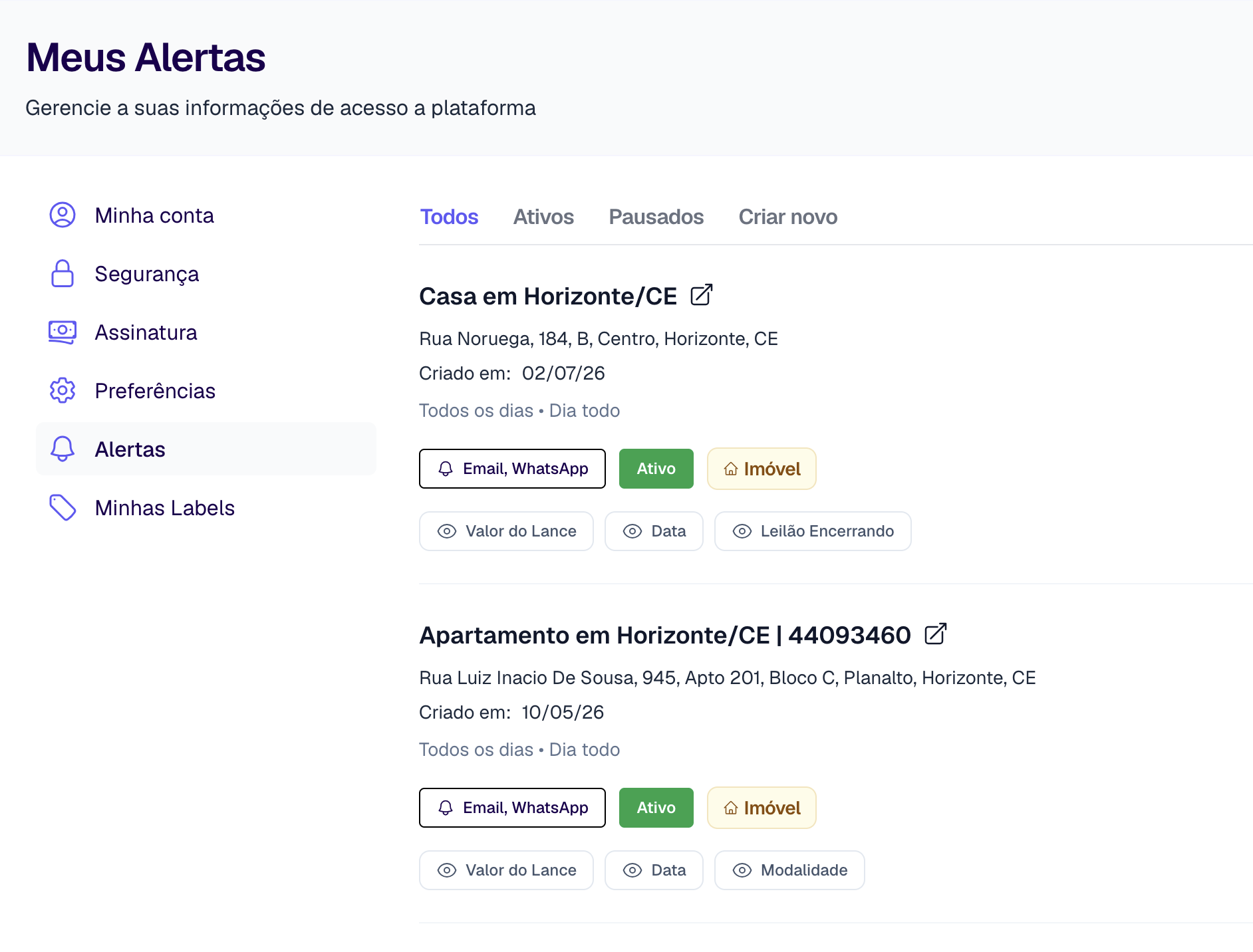Screen dimensions: 1253x952
Task: Open the Criar novo tab
Action: pyautogui.click(x=788, y=217)
